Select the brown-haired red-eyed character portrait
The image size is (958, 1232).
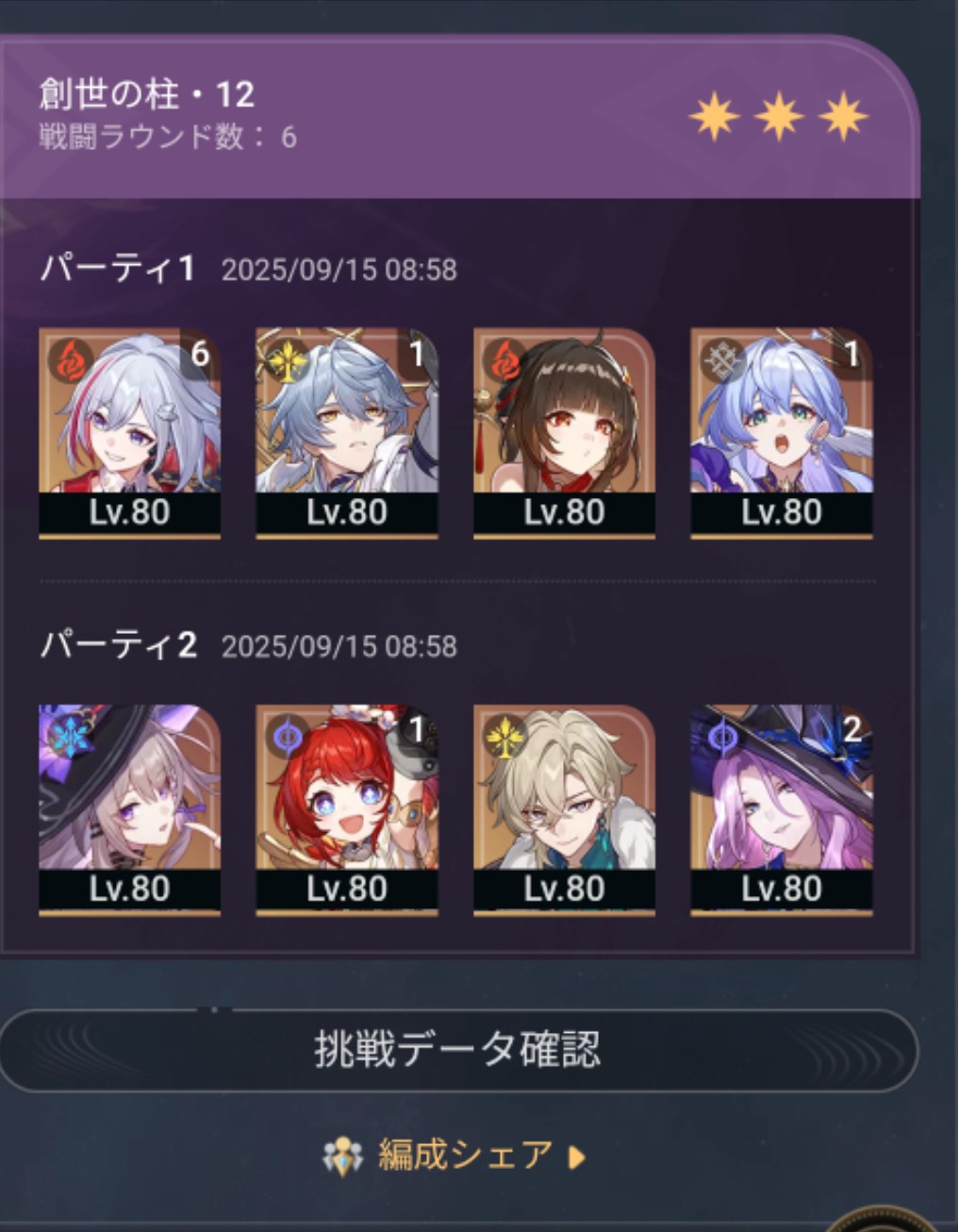click(564, 433)
